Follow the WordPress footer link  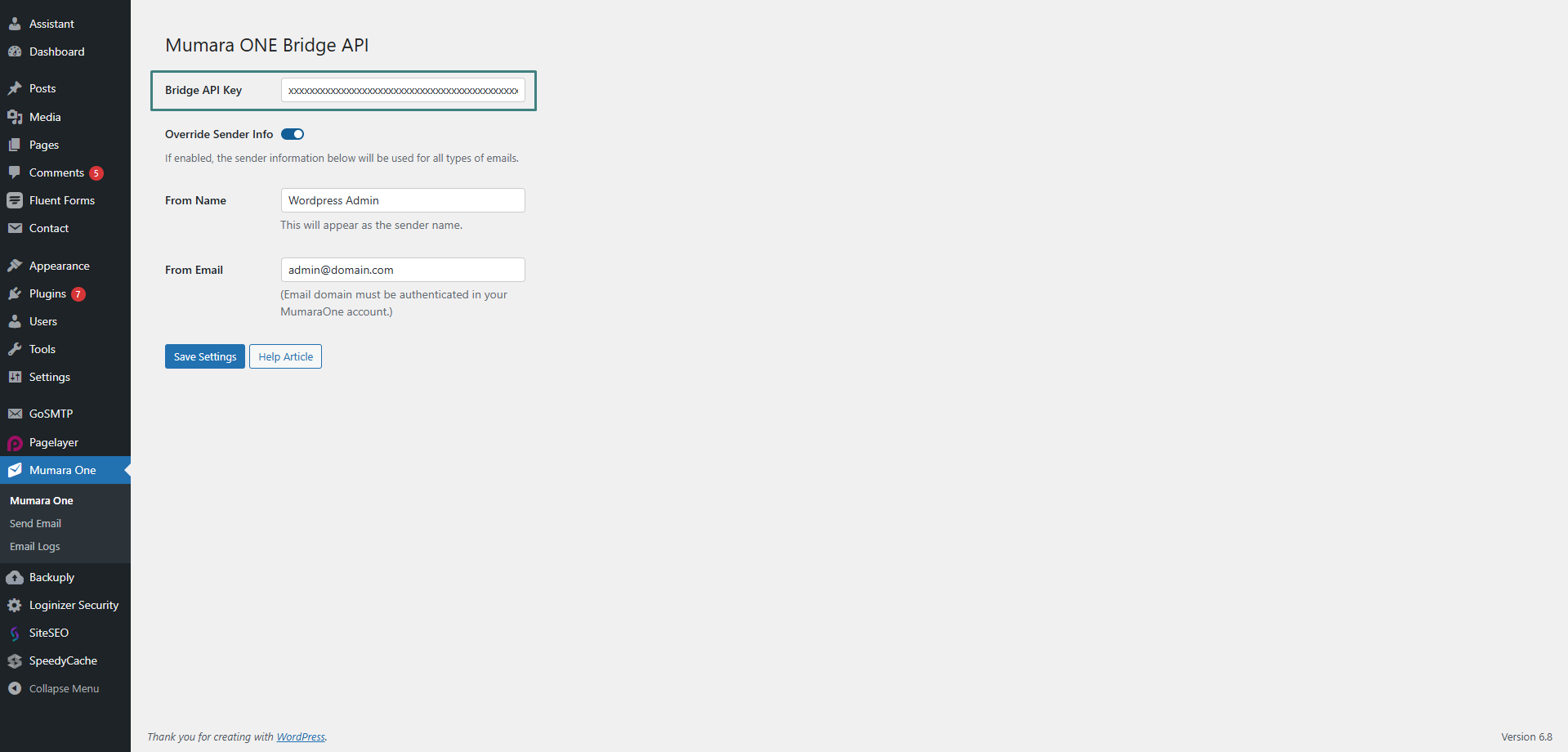[301, 736]
